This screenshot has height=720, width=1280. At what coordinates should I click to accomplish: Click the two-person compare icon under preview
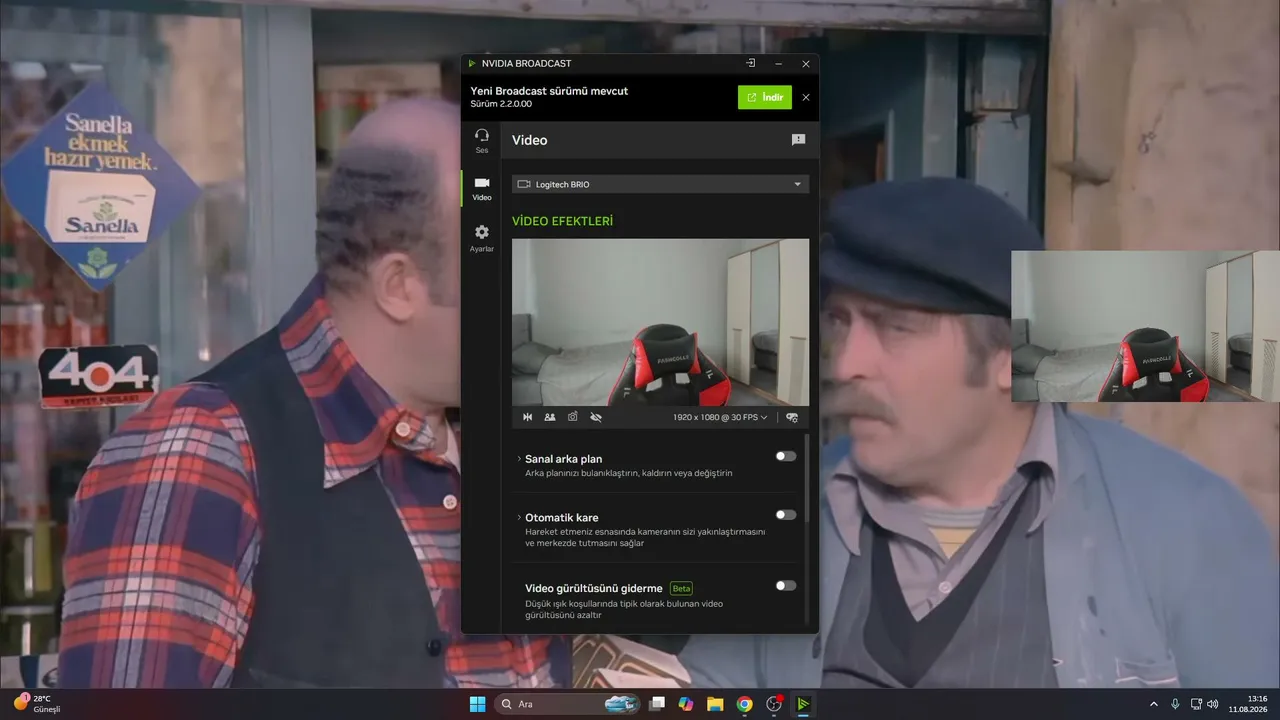click(x=550, y=417)
